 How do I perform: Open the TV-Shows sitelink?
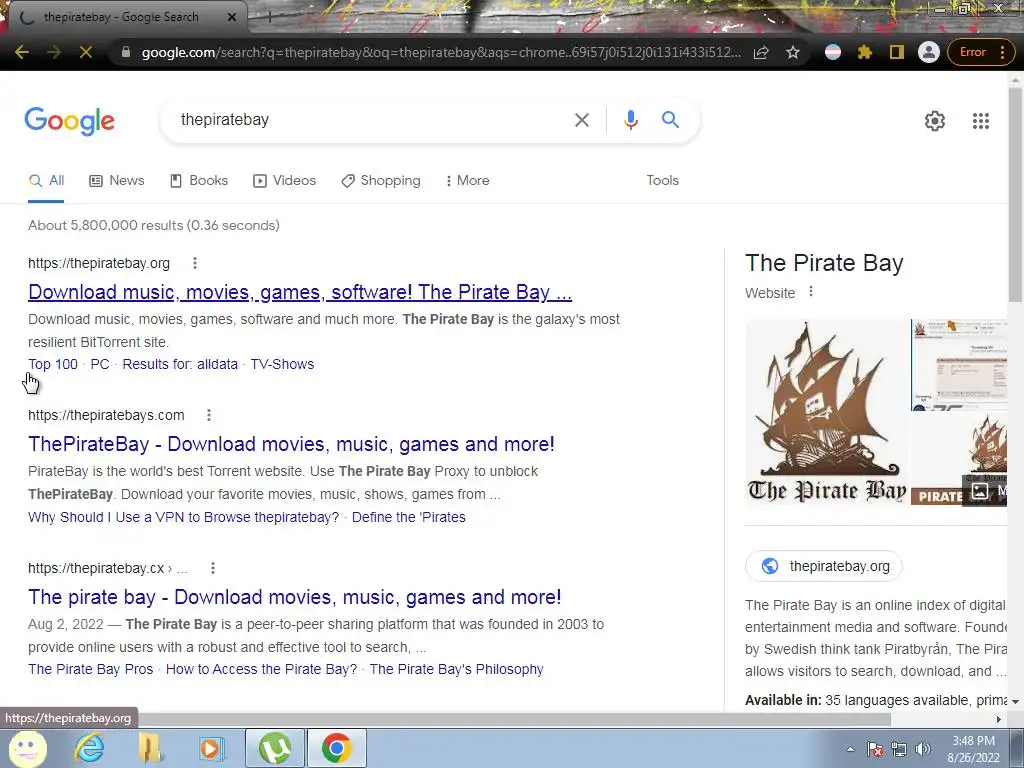pos(282,364)
